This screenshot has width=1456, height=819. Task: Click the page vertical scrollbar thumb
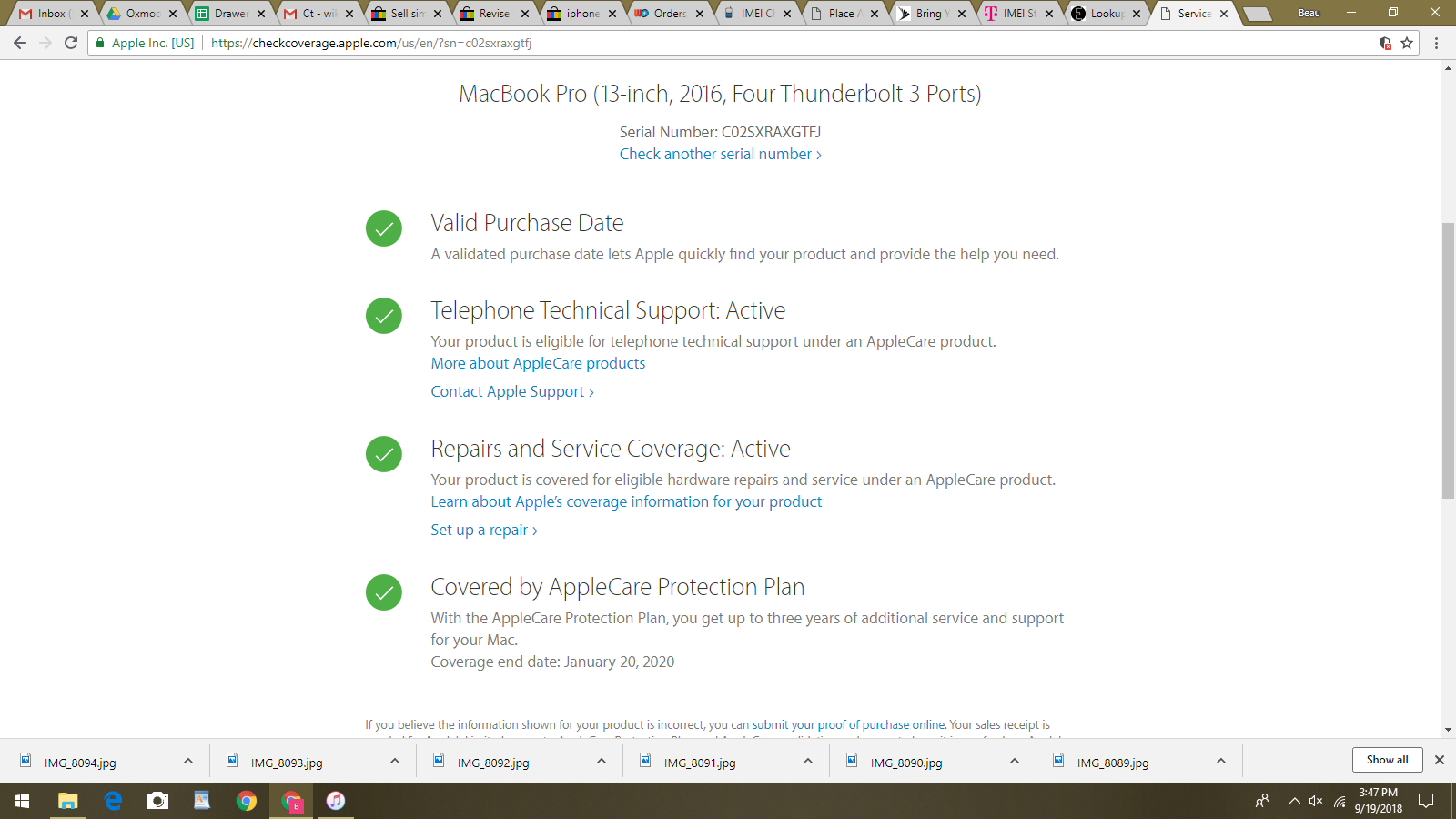(1448, 360)
